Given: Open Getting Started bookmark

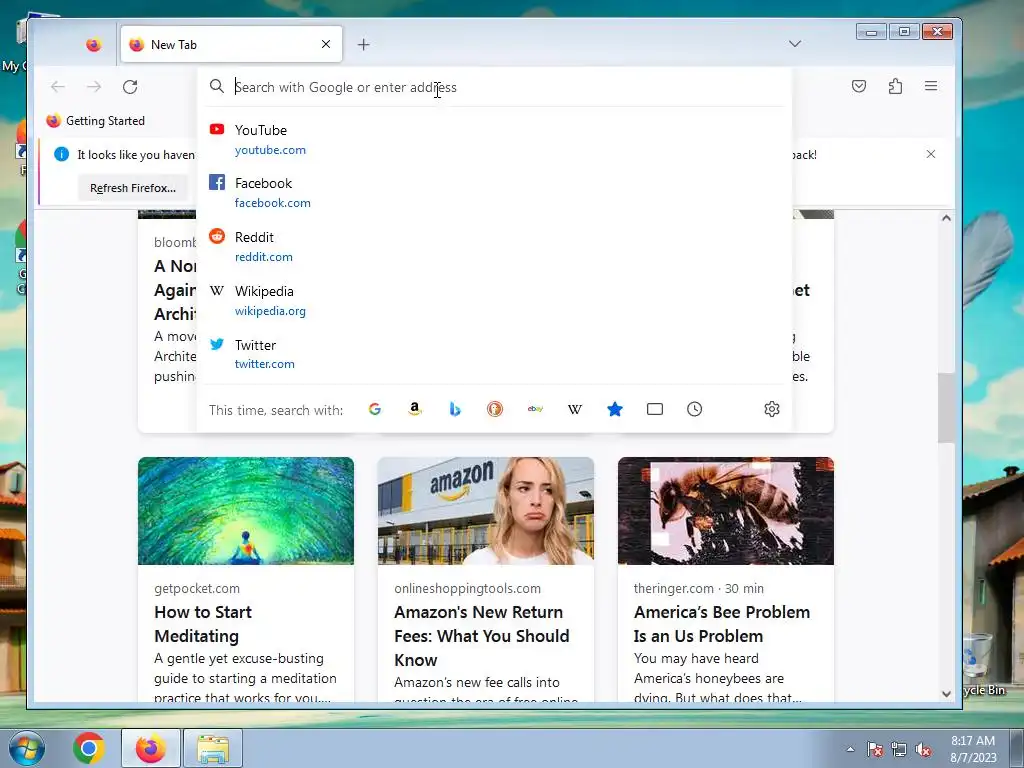Looking at the screenshot, I should coord(96,121).
